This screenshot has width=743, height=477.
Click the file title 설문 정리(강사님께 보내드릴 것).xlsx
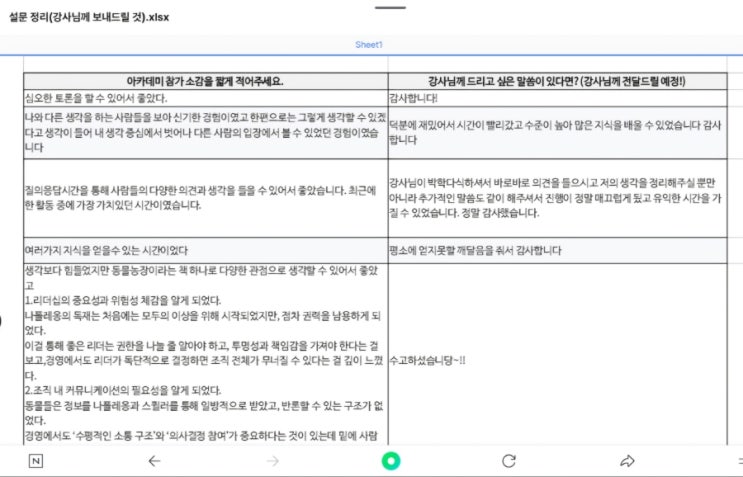click(x=89, y=17)
